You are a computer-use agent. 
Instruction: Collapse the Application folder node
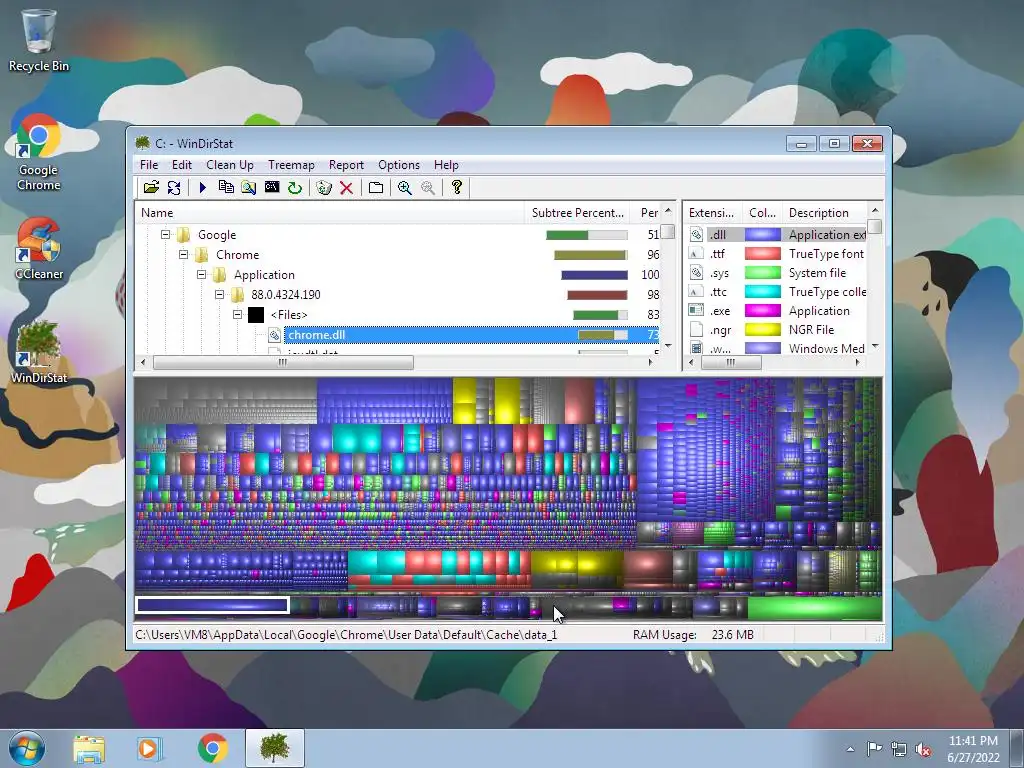[201, 274]
